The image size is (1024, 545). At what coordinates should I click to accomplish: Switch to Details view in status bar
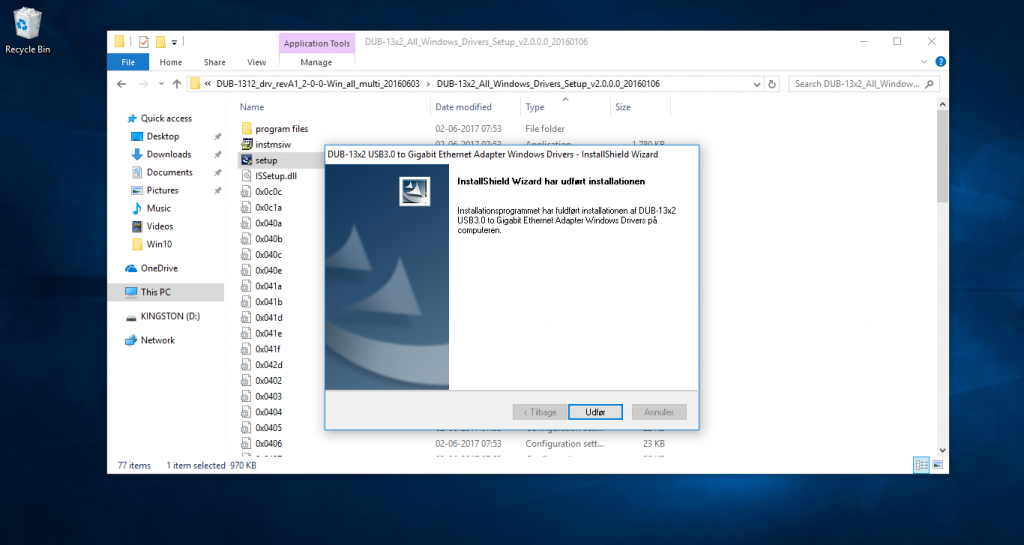point(921,465)
